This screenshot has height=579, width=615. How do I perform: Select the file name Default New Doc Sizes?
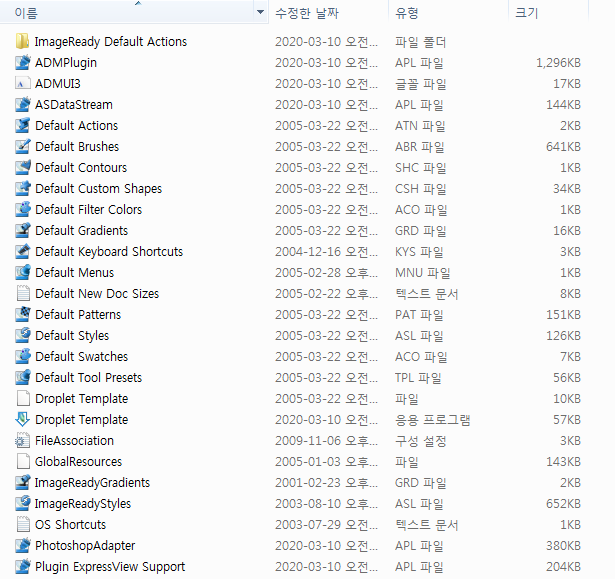(x=97, y=293)
